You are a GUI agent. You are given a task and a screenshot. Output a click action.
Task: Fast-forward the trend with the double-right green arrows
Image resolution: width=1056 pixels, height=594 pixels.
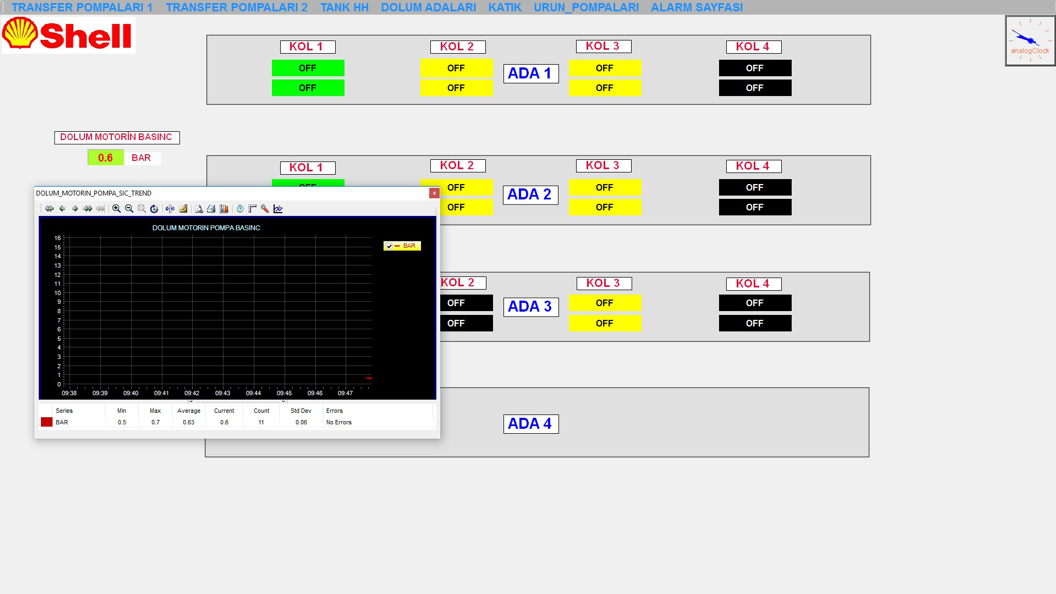tap(88, 209)
